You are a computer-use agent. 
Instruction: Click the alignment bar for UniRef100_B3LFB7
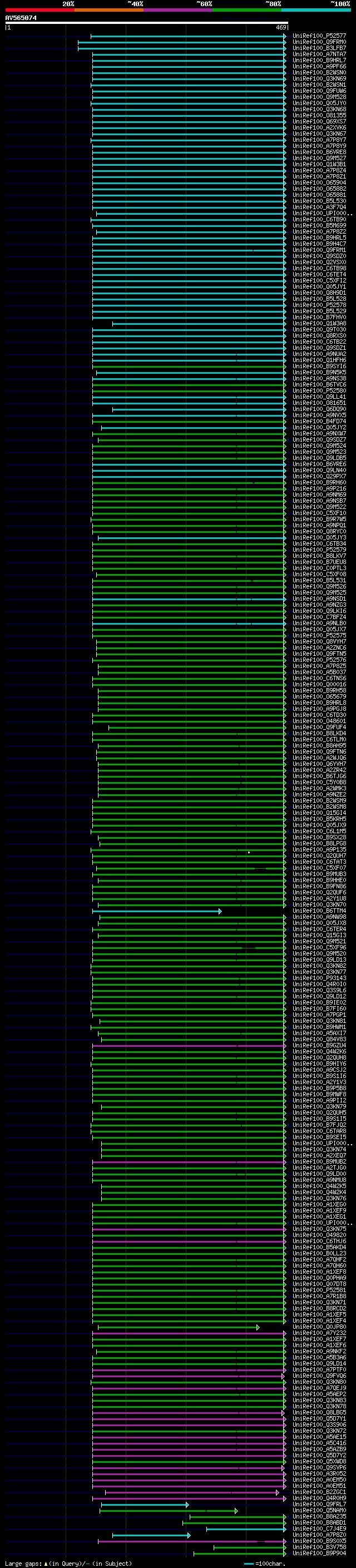pyautogui.click(x=182, y=48)
